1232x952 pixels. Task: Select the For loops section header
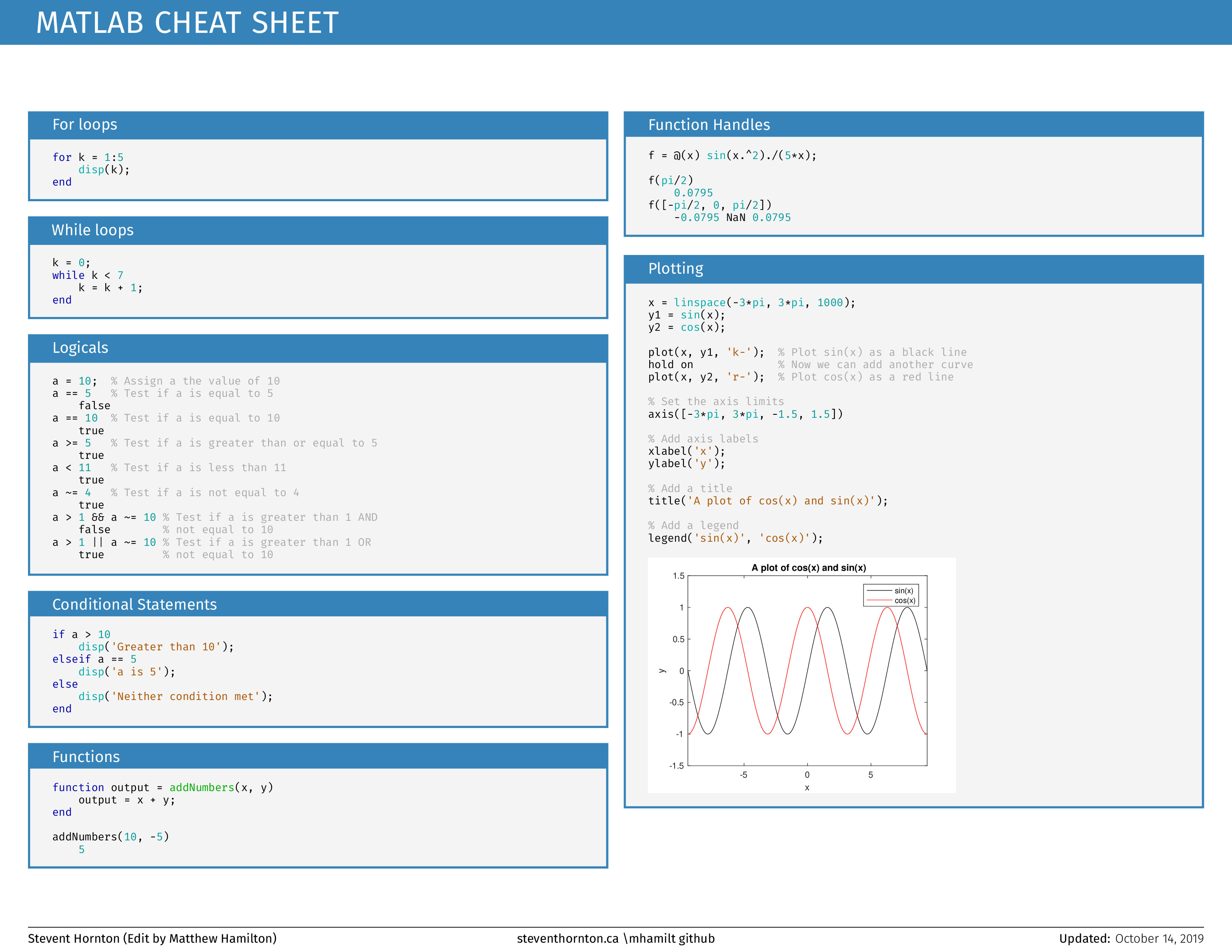[318, 125]
